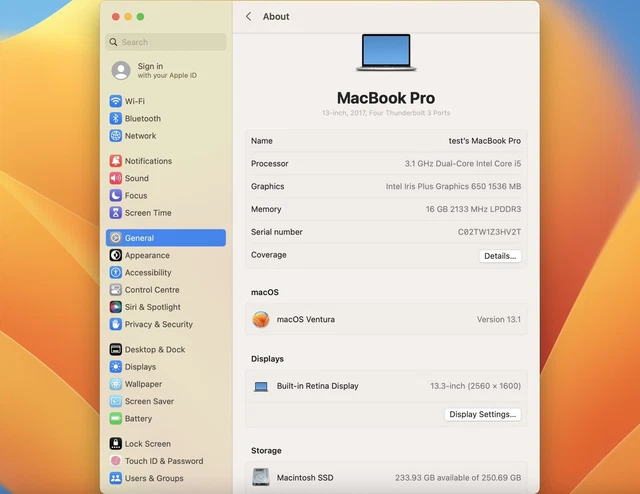The image size is (640, 494).
Task: Click storage text 233.93 GB available
Action: point(431,478)
